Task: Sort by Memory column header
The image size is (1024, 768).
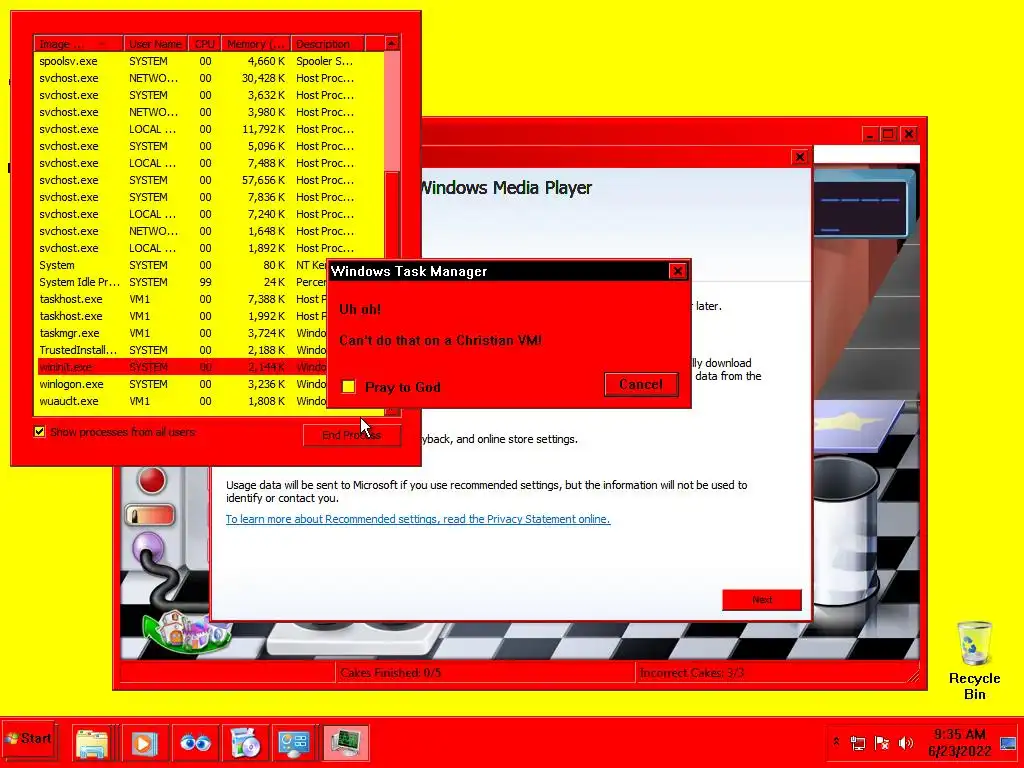Action: coord(256,44)
